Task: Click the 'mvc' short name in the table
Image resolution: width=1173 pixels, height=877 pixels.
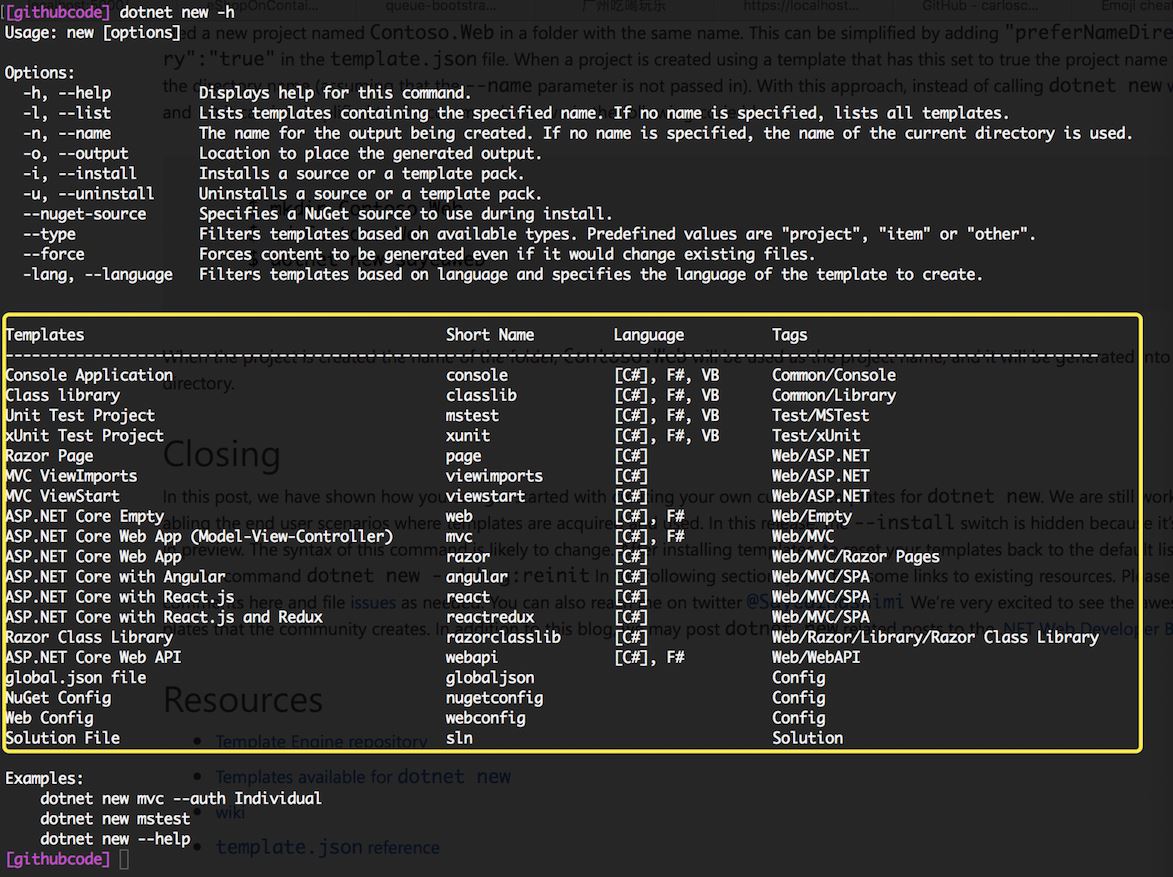Action: click(x=459, y=536)
